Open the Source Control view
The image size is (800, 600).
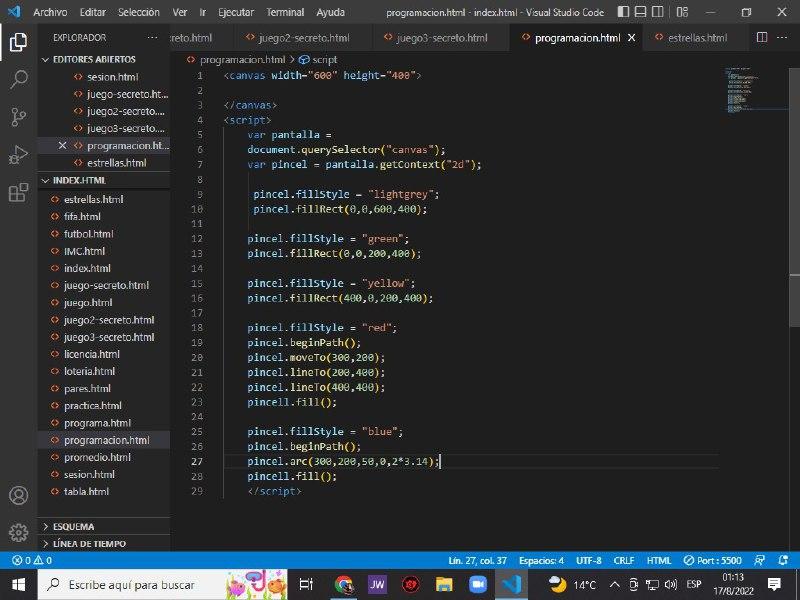(18, 117)
